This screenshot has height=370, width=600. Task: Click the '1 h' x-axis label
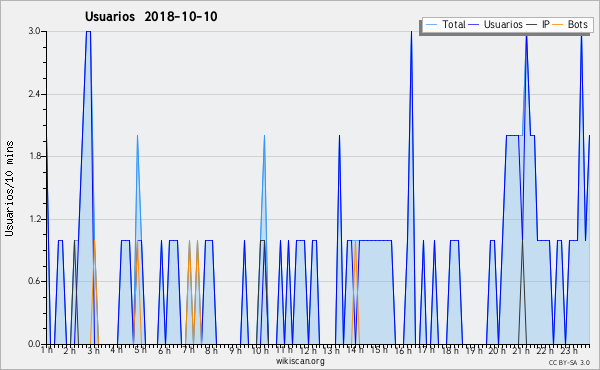tap(47, 350)
